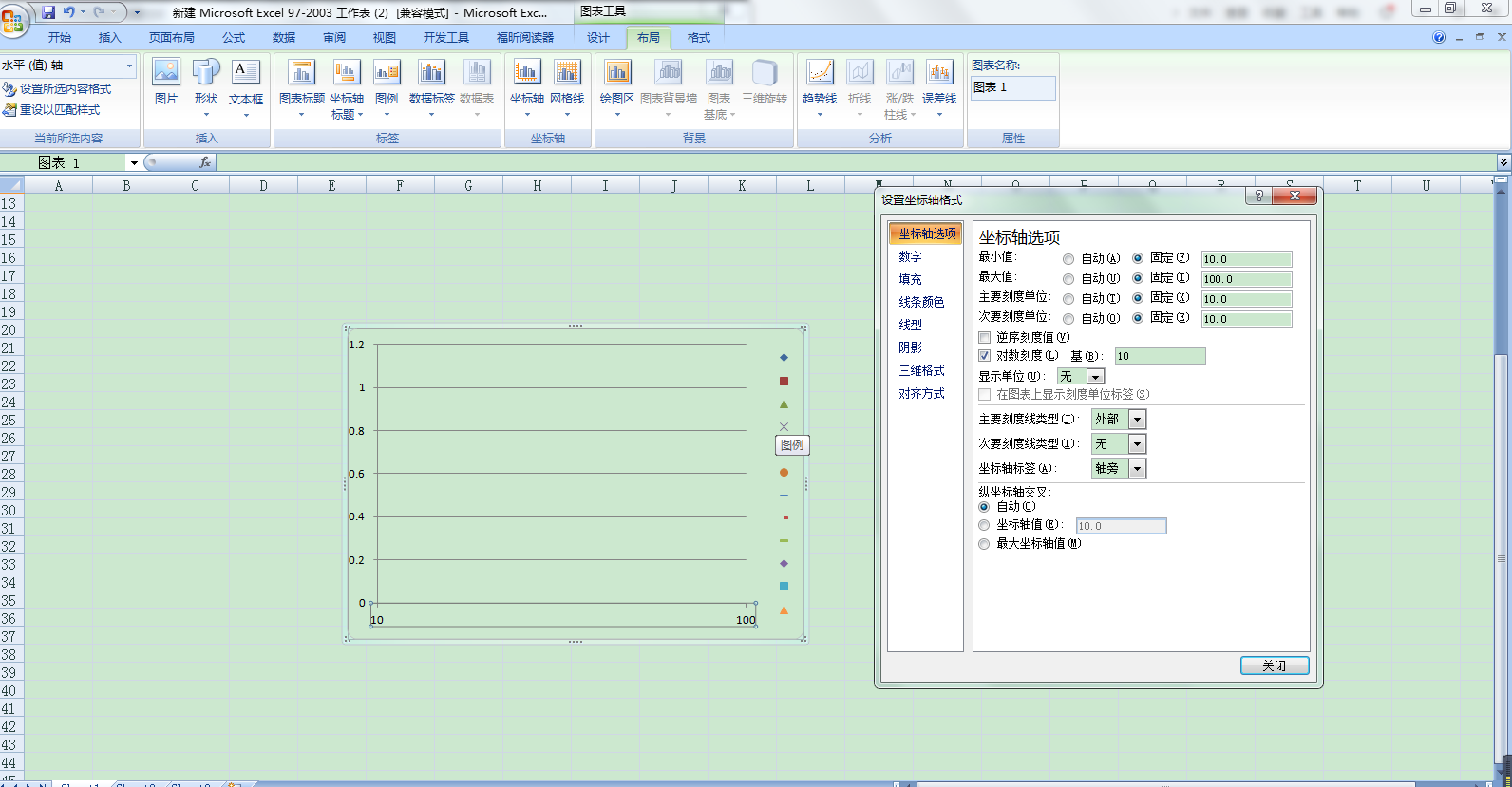Open the Insert (插入) ribbon tab
Screen dimensions: 1512x787
coord(110,38)
